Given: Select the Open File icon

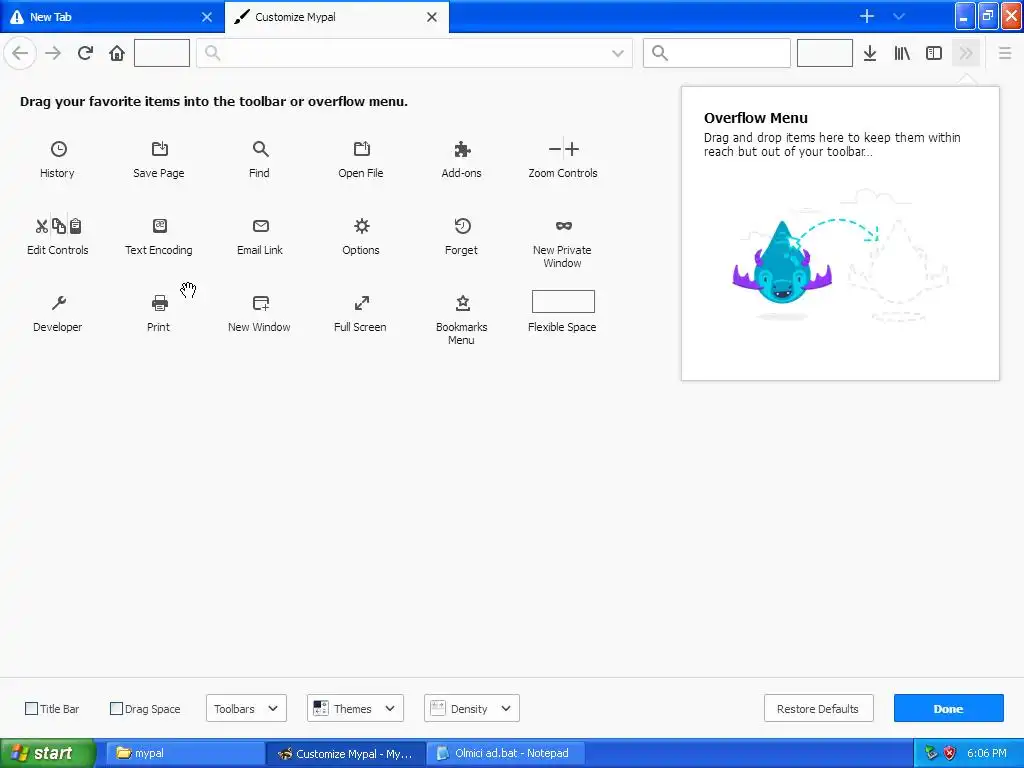Looking at the screenshot, I should (361, 149).
